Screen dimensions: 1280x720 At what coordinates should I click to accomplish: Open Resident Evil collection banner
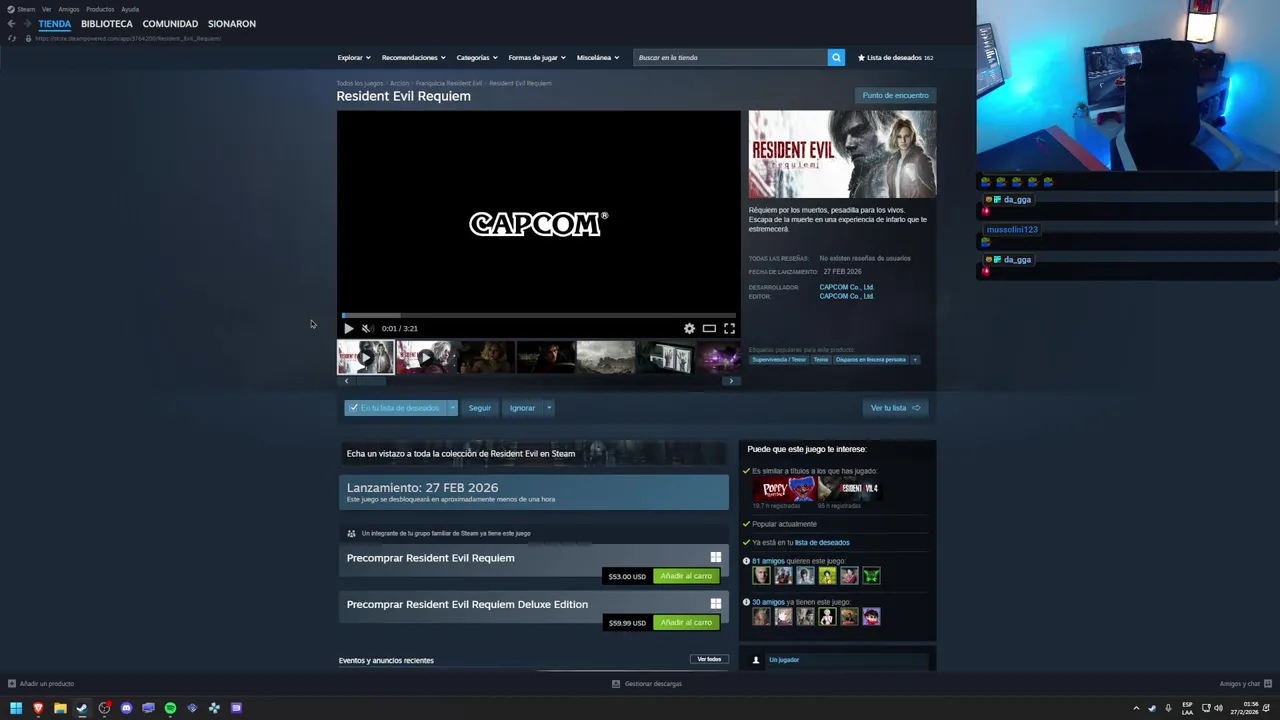tap(534, 453)
